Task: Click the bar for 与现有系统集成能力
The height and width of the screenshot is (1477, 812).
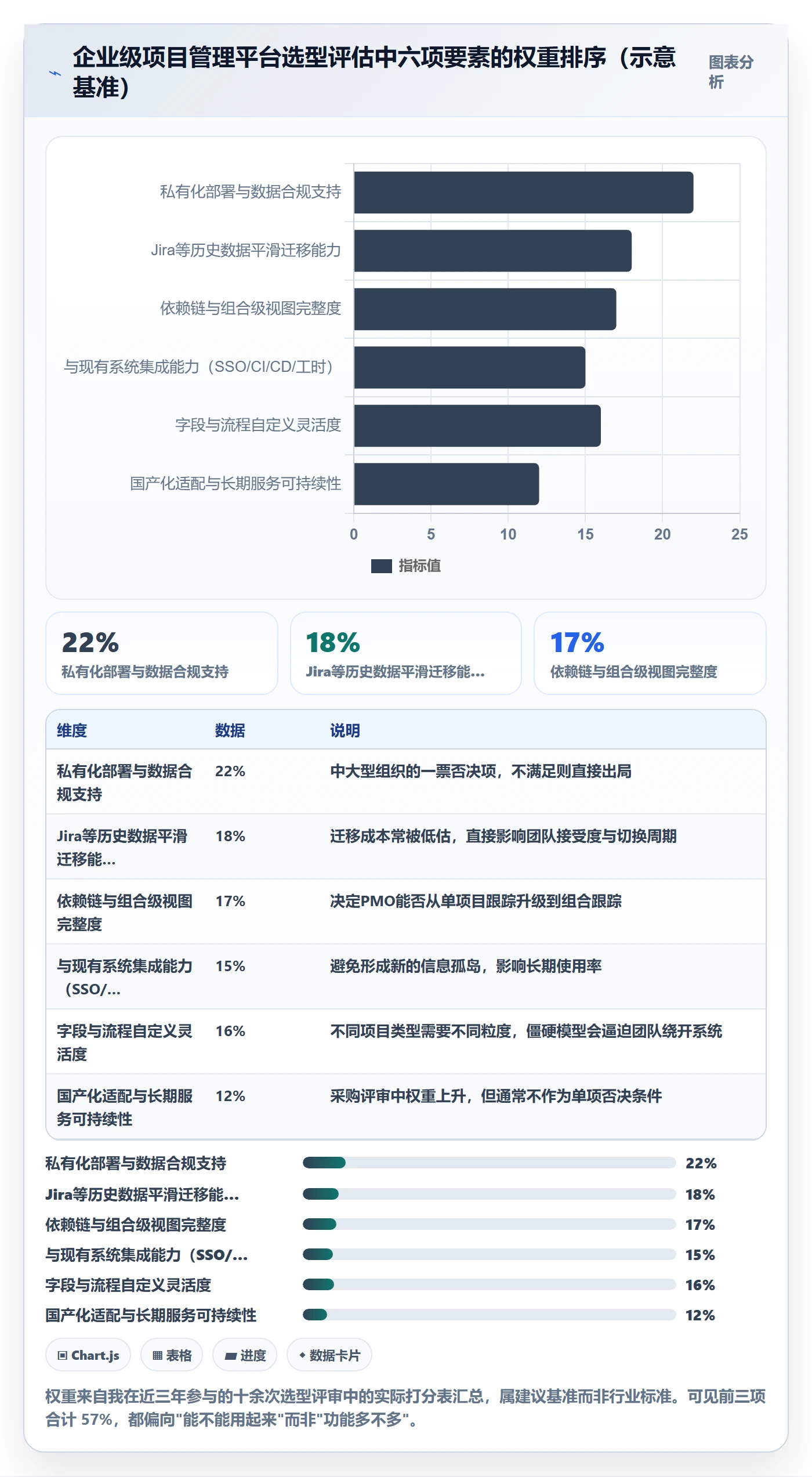Action: click(x=469, y=367)
